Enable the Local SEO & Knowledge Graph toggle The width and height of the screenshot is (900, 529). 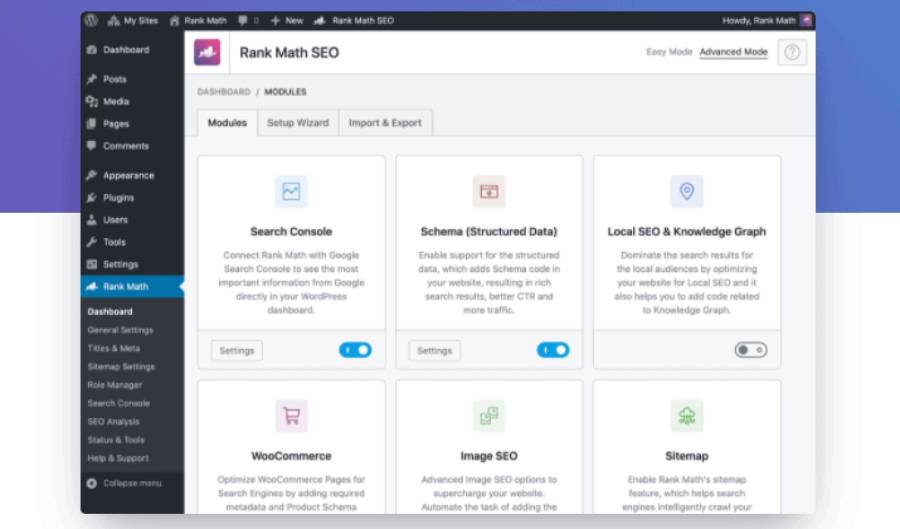pos(751,350)
